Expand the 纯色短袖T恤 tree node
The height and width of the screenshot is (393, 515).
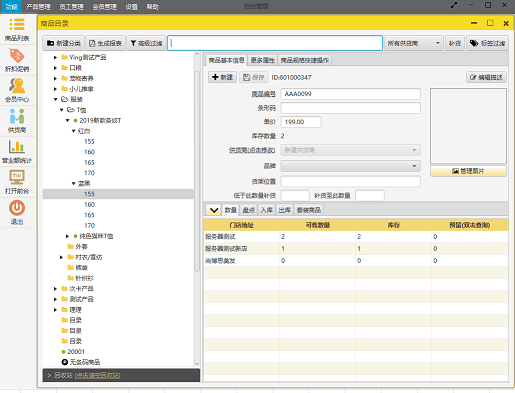coord(67,236)
